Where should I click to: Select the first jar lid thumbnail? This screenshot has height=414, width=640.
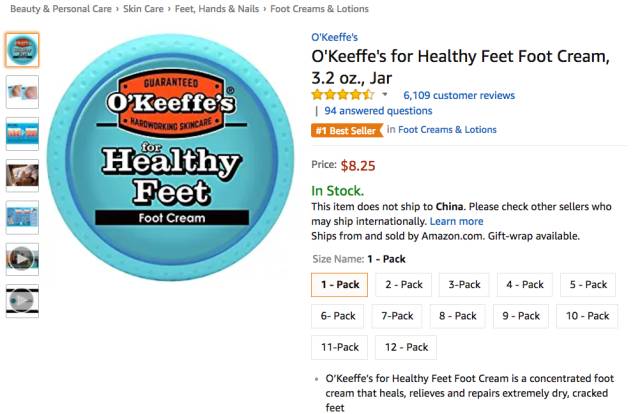click(x=21, y=49)
